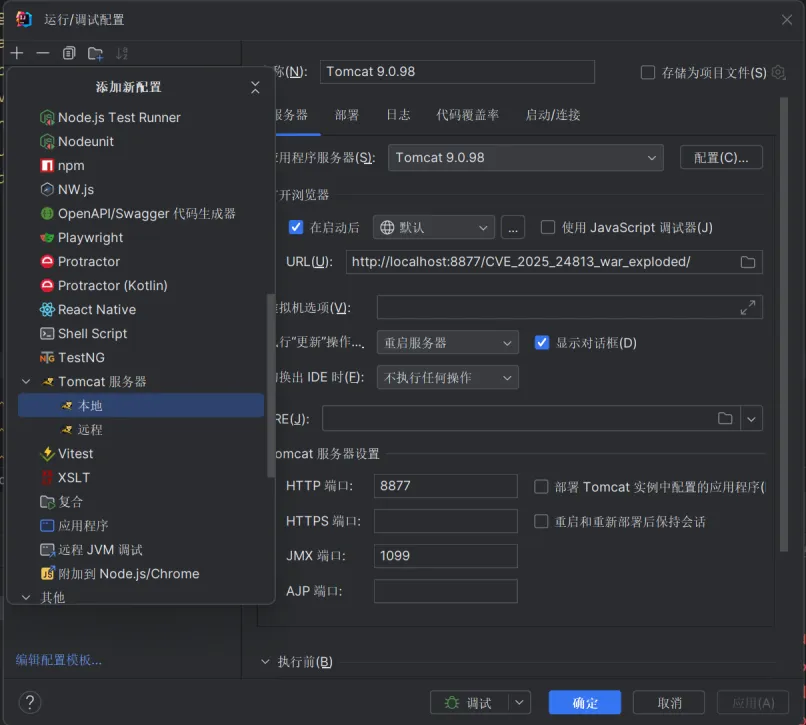Collapse the 其他 group
806x725 pixels.
pos(26,597)
